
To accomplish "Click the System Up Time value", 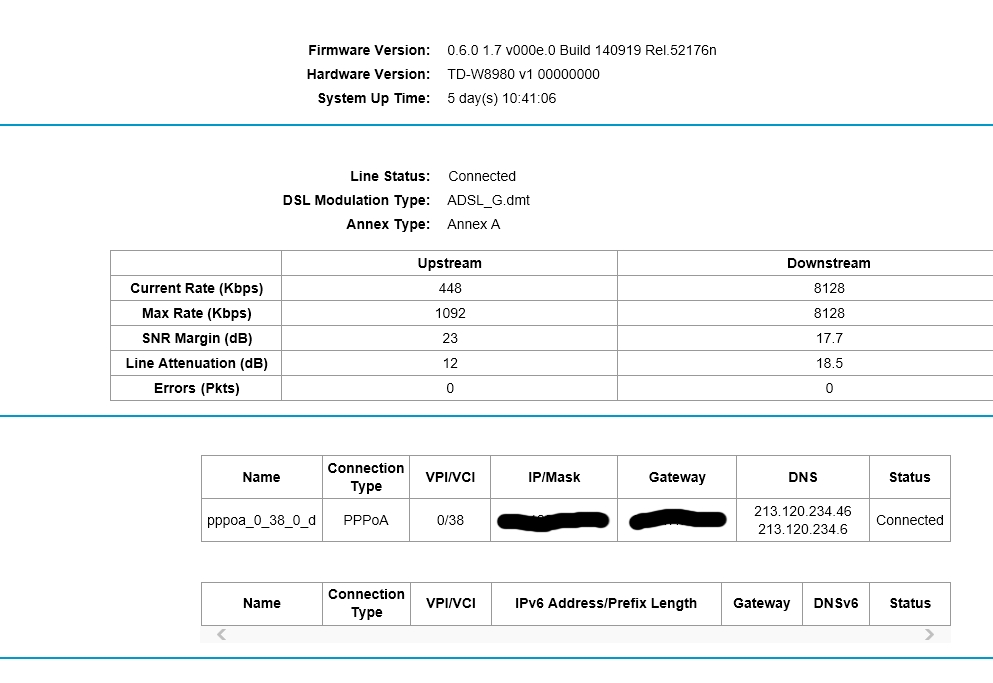I will tap(501, 98).
